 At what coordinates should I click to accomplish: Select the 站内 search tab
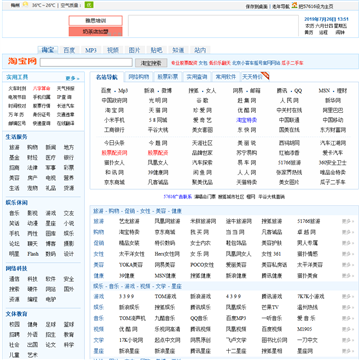click(x=200, y=50)
